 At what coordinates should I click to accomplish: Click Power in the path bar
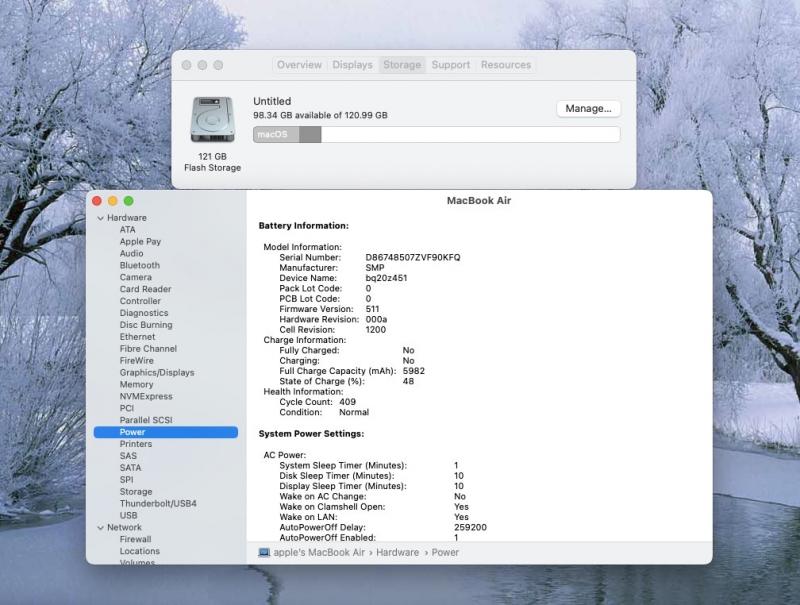tap(445, 552)
